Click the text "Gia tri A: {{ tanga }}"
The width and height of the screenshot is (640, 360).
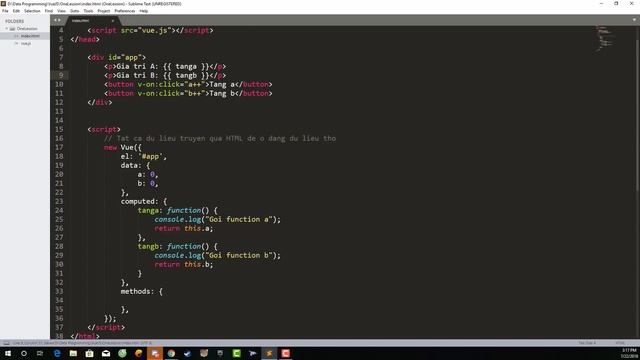(163, 67)
